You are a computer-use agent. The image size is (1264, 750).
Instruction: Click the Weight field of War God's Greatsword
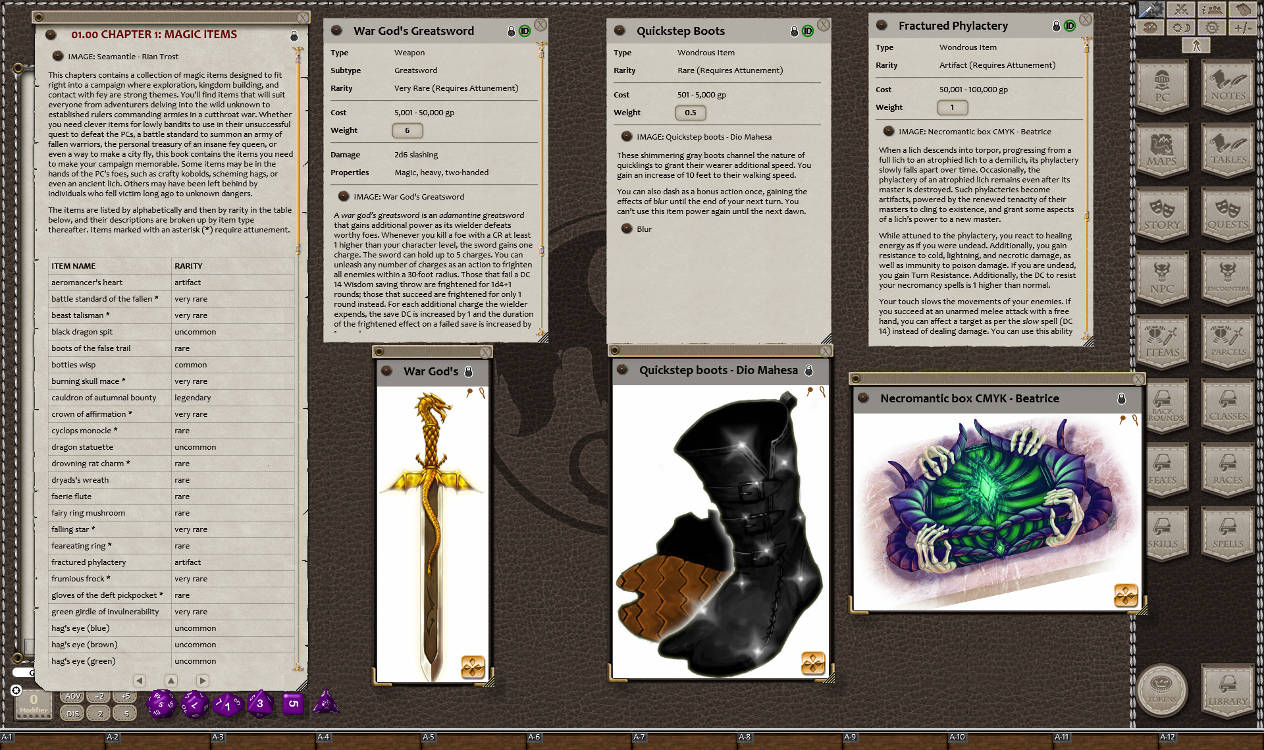tap(406, 130)
